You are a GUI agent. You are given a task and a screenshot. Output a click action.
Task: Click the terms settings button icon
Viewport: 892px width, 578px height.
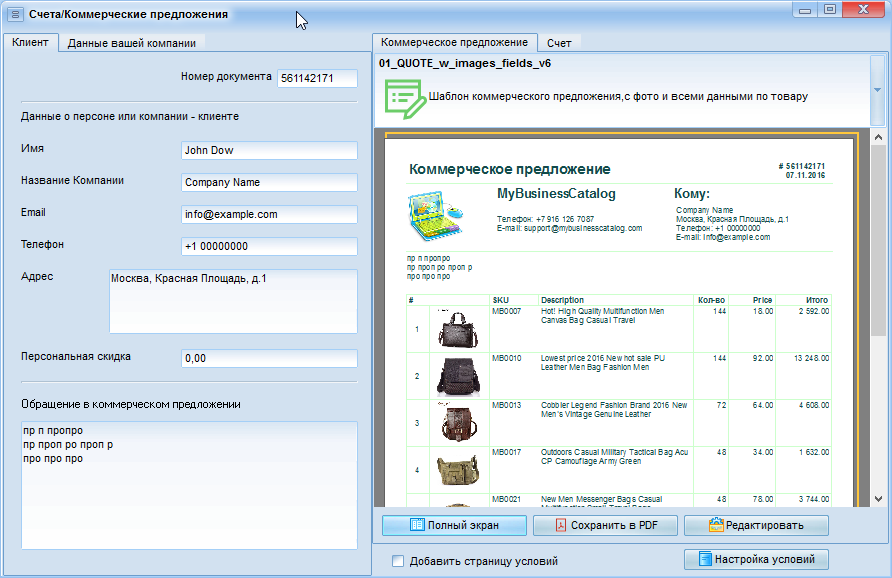(704, 560)
